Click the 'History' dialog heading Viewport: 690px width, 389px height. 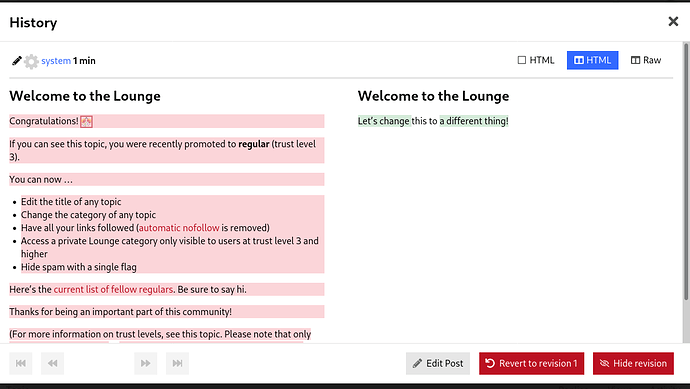pos(33,22)
